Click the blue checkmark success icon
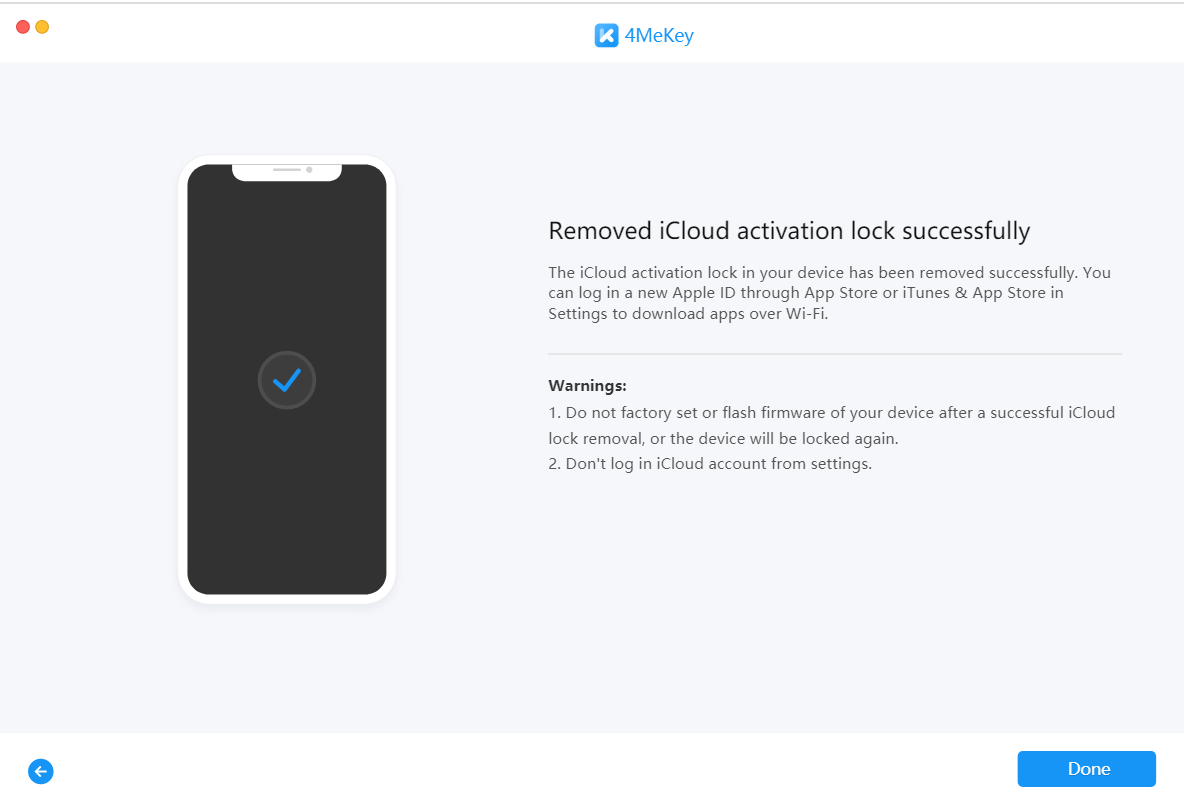The height and width of the screenshot is (797, 1184). [x=287, y=380]
